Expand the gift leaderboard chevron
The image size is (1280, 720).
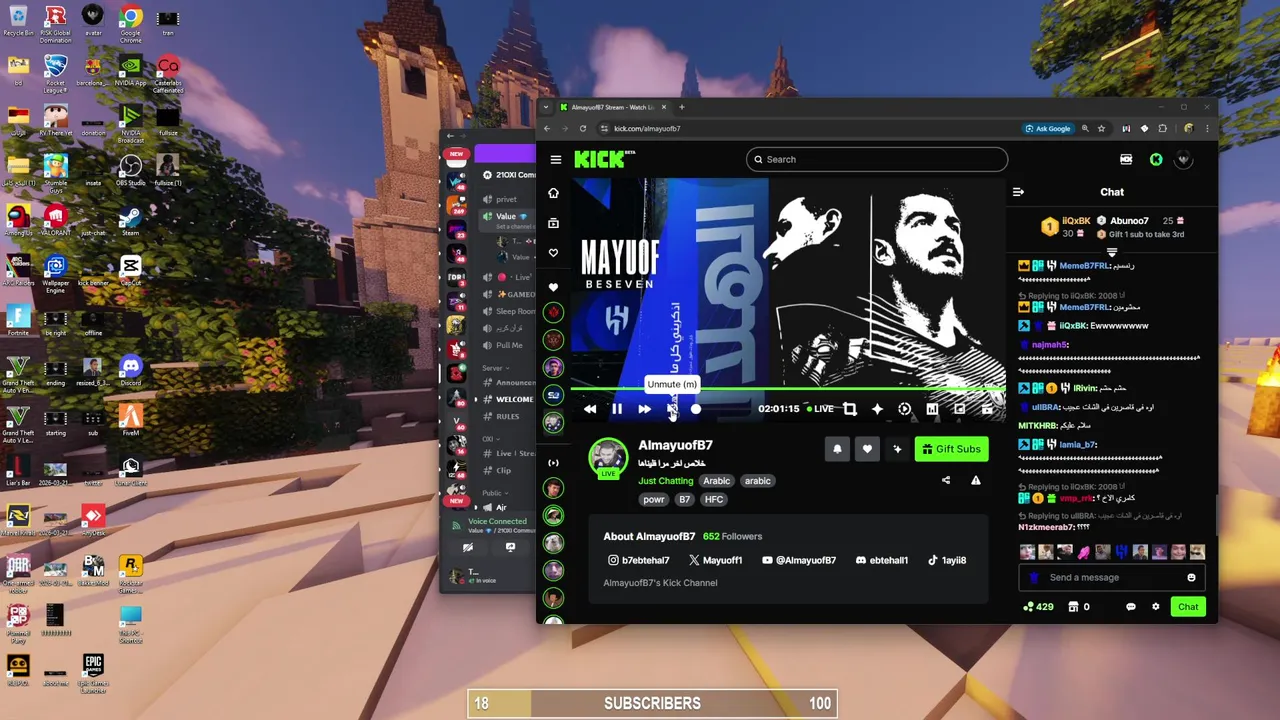(x=1111, y=251)
